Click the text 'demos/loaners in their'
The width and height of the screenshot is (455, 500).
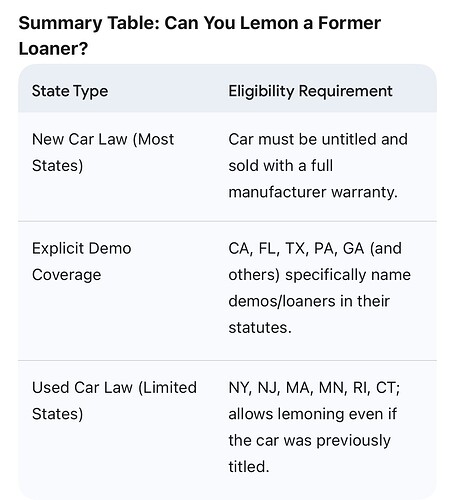tap(309, 301)
